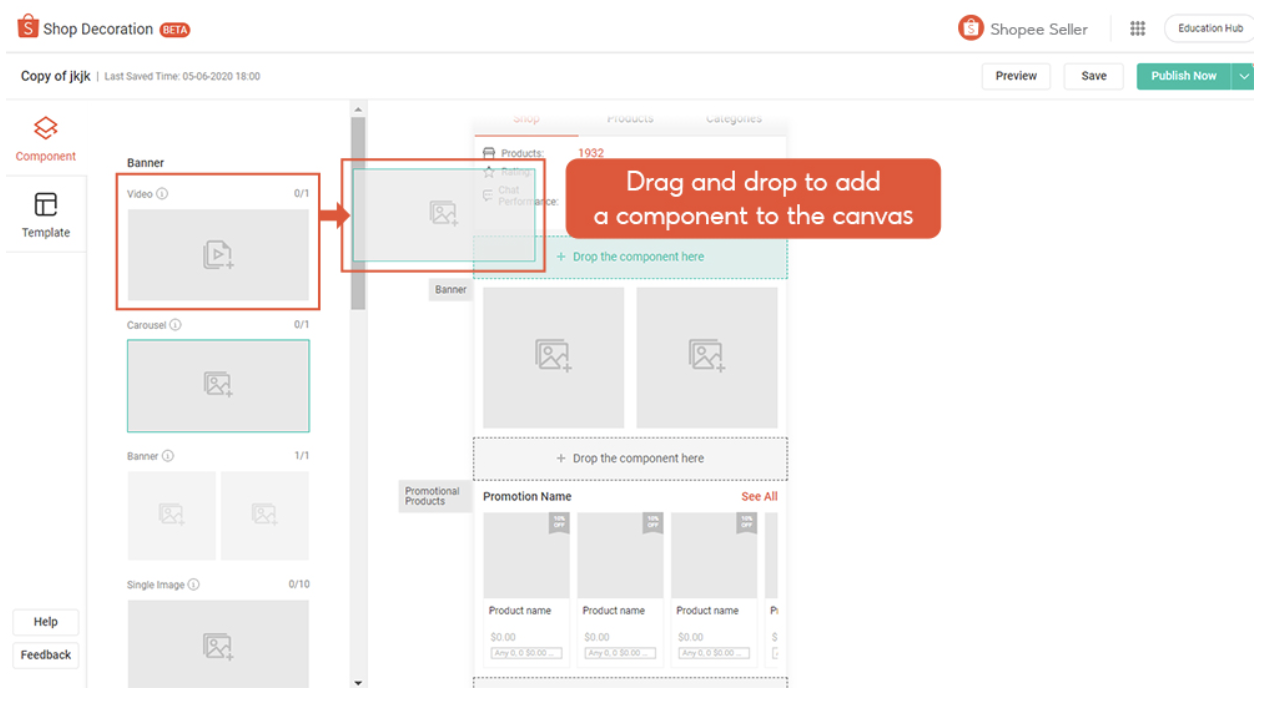This screenshot has width=1272, height=702.
Task: Click the Banner section heading in component list
Action: click(x=146, y=163)
